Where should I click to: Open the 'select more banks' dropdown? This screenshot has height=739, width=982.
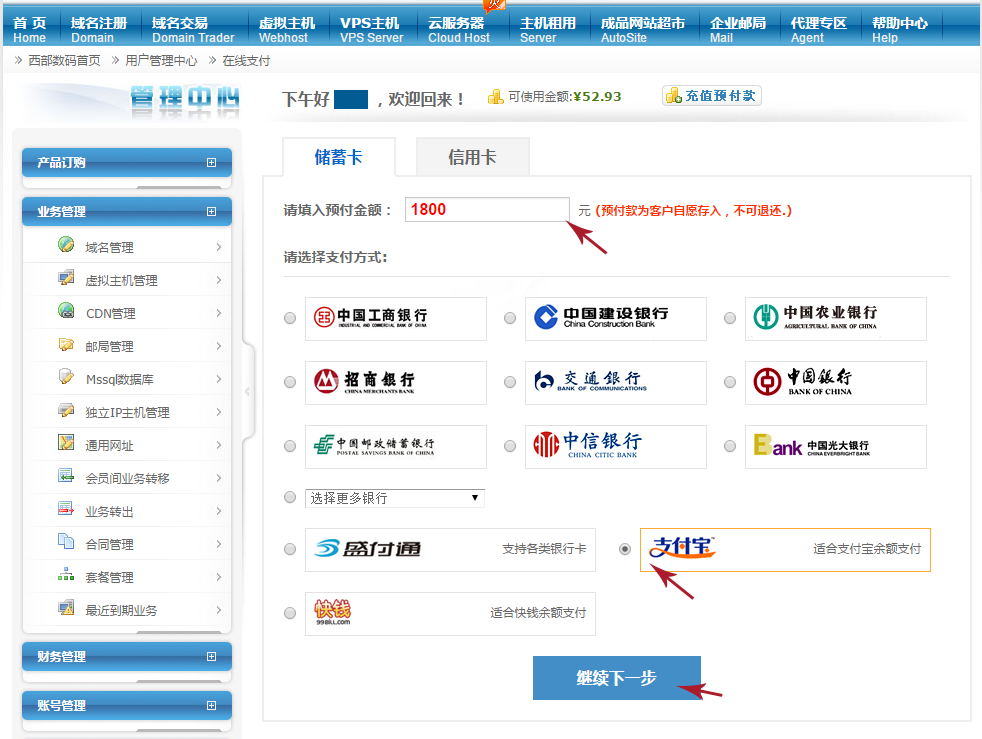tap(395, 497)
